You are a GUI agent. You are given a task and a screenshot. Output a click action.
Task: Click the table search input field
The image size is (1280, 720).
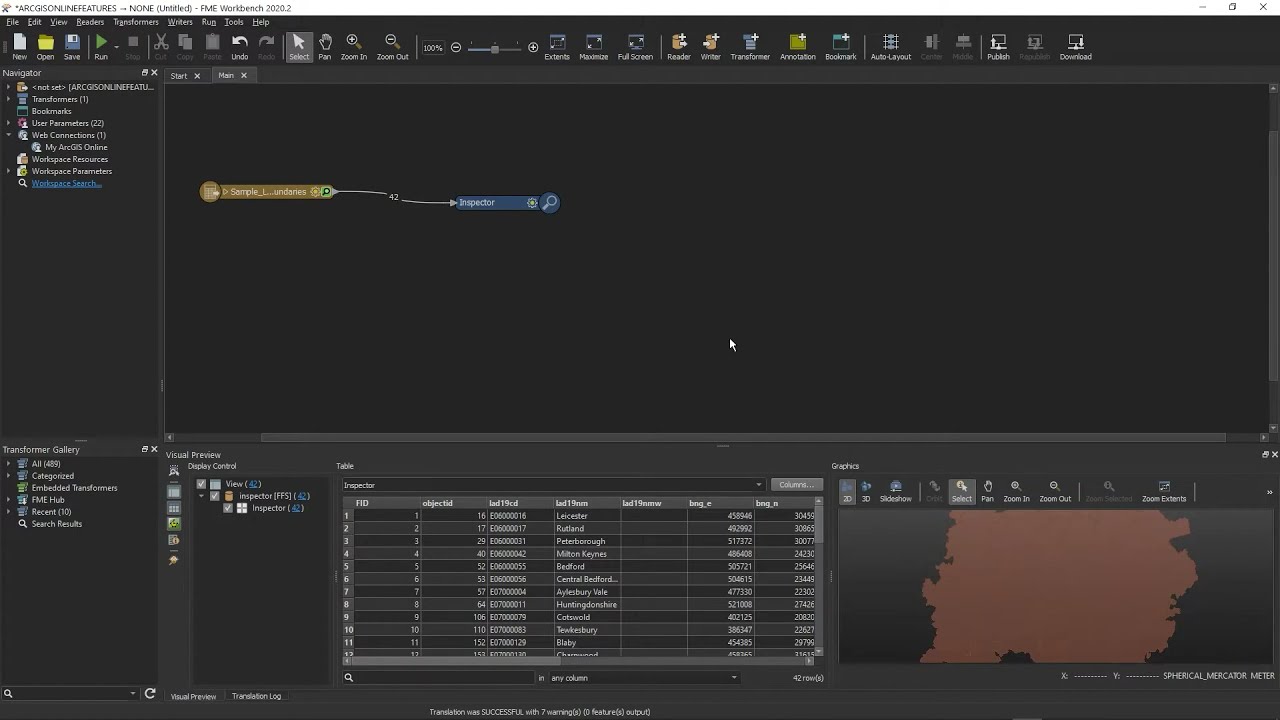pos(445,678)
